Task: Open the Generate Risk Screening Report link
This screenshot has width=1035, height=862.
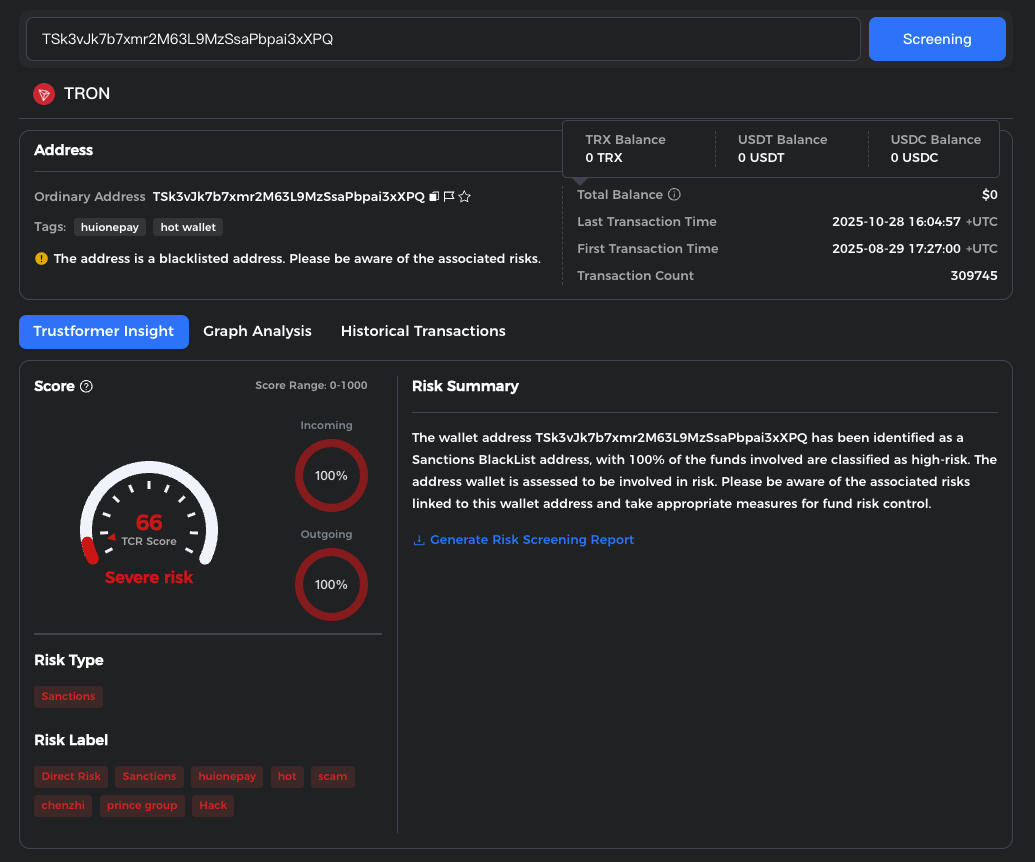Action: tap(532, 540)
